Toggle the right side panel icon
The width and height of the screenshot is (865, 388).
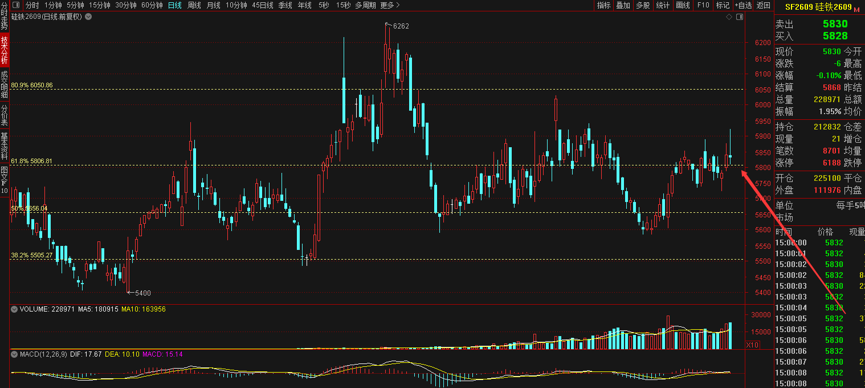[x=739, y=18]
